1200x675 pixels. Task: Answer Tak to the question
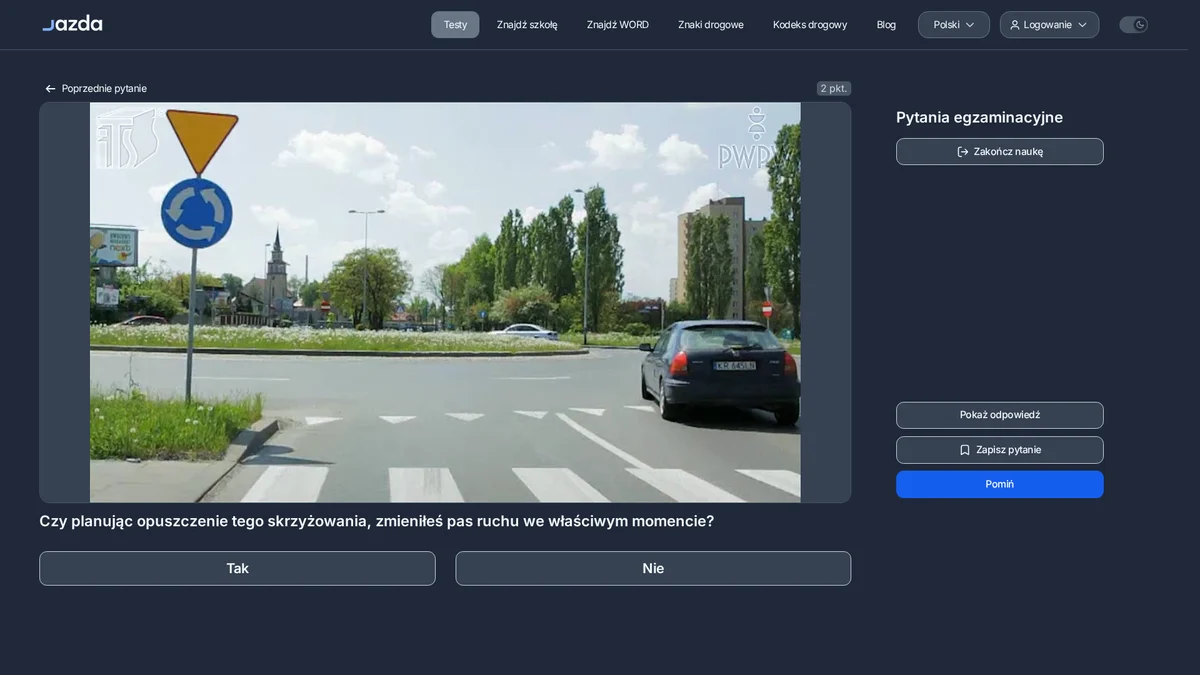pyautogui.click(x=237, y=568)
